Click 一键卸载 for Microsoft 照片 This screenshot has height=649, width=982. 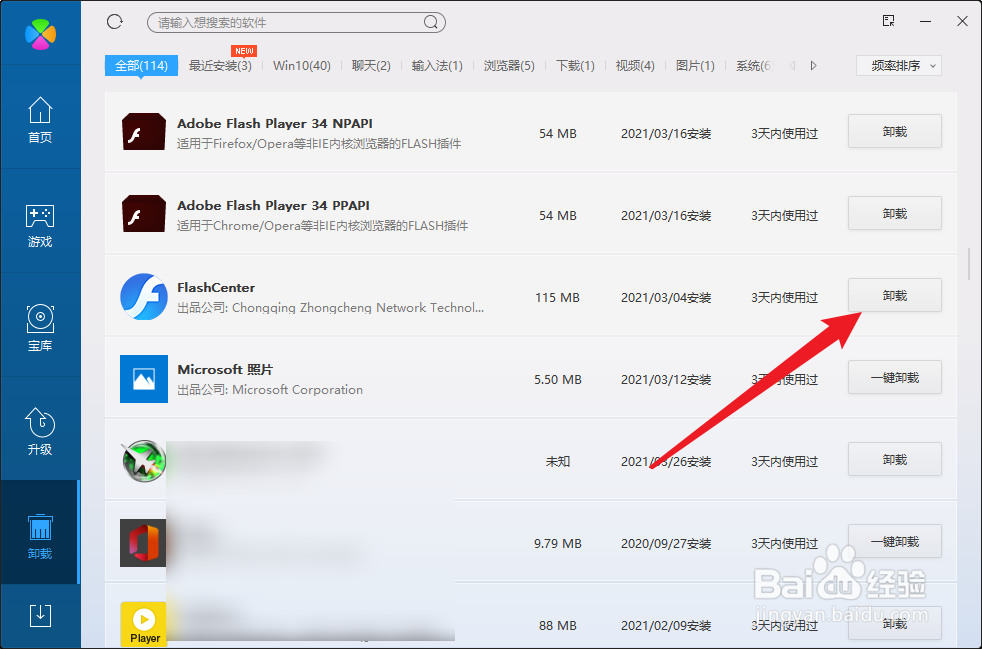coord(895,378)
